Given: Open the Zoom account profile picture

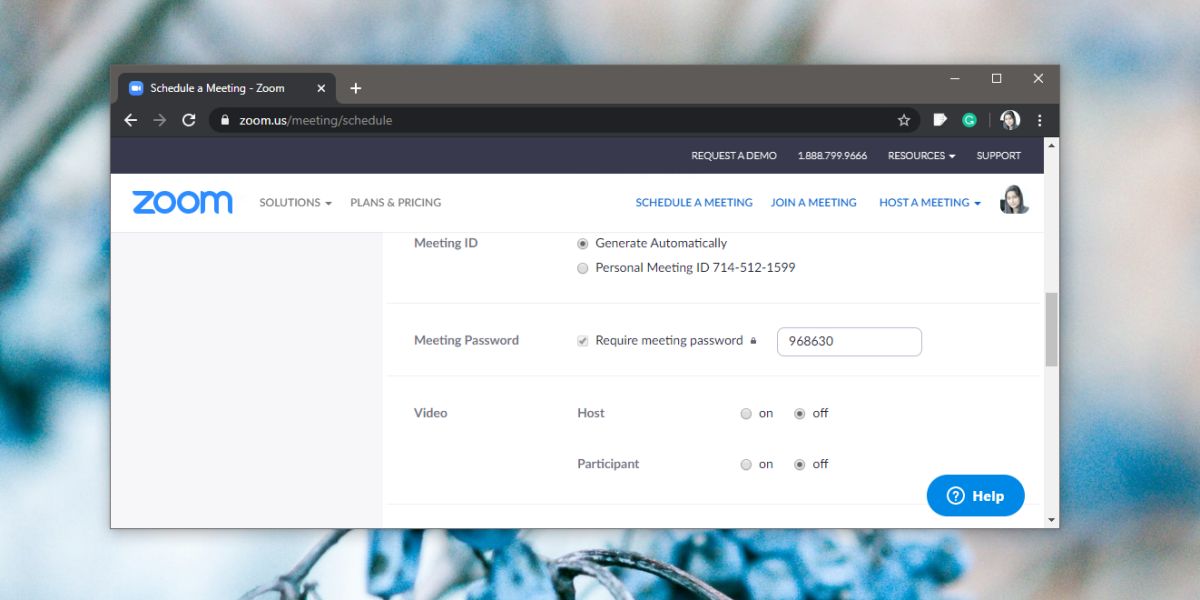Looking at the screenshot, I should point(1014,200).
